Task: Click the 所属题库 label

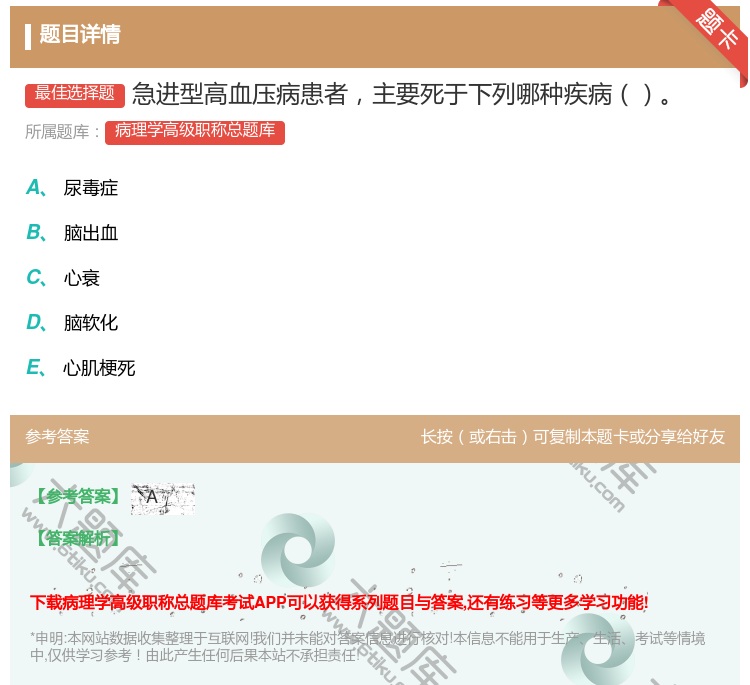Action: [x=63, y=132]
